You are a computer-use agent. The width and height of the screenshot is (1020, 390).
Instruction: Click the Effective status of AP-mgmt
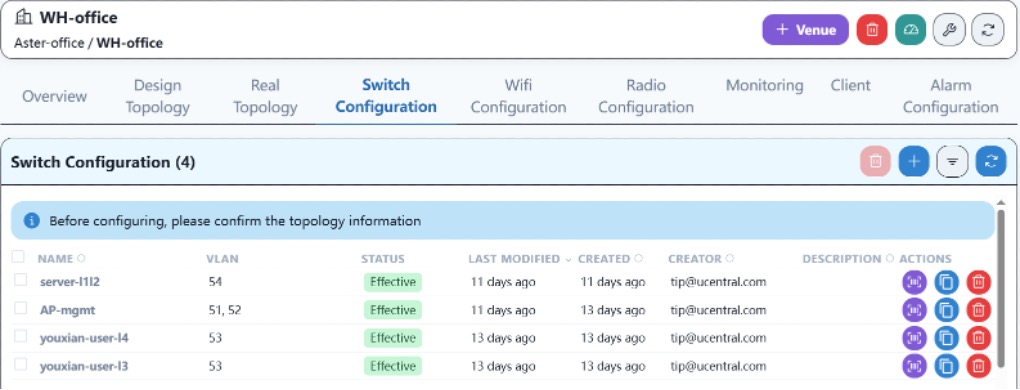coord(393,310)
